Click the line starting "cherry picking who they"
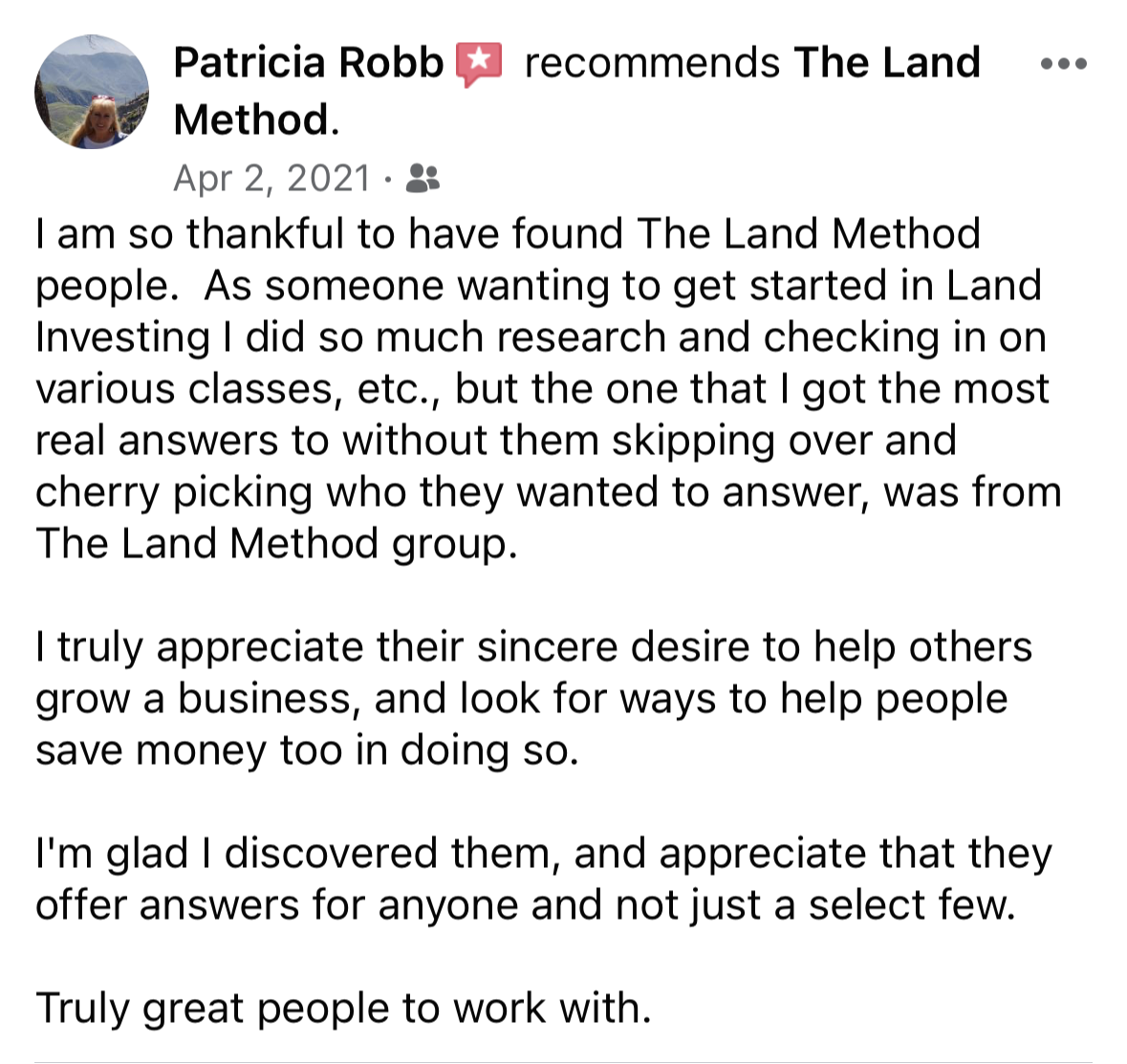This screenshot has width=1127, height=1064. [548, 492]
